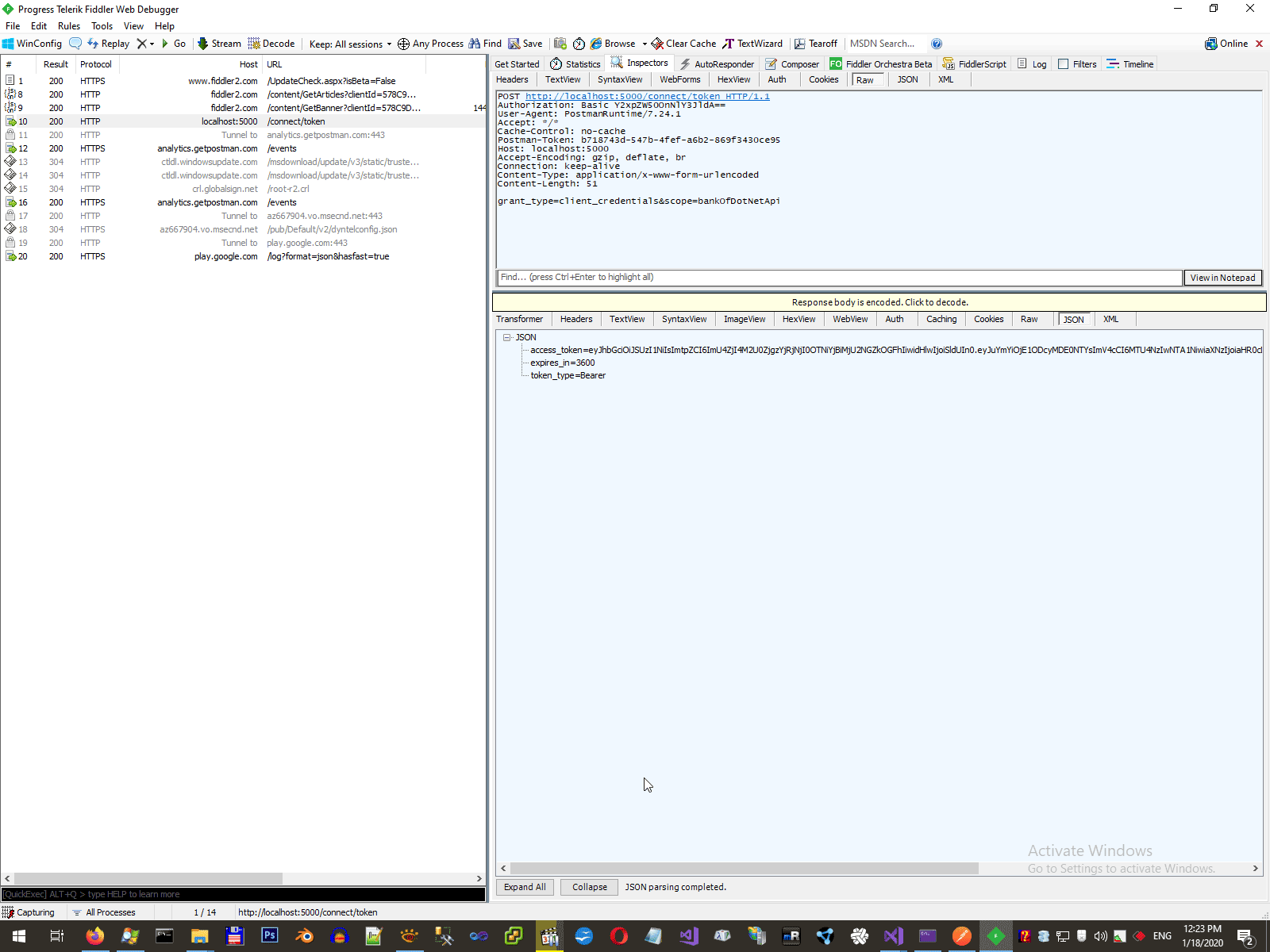Screen dimensions: 1270x952
Task: Click the camera screenshot icon in toolbar
Action: 560,44
